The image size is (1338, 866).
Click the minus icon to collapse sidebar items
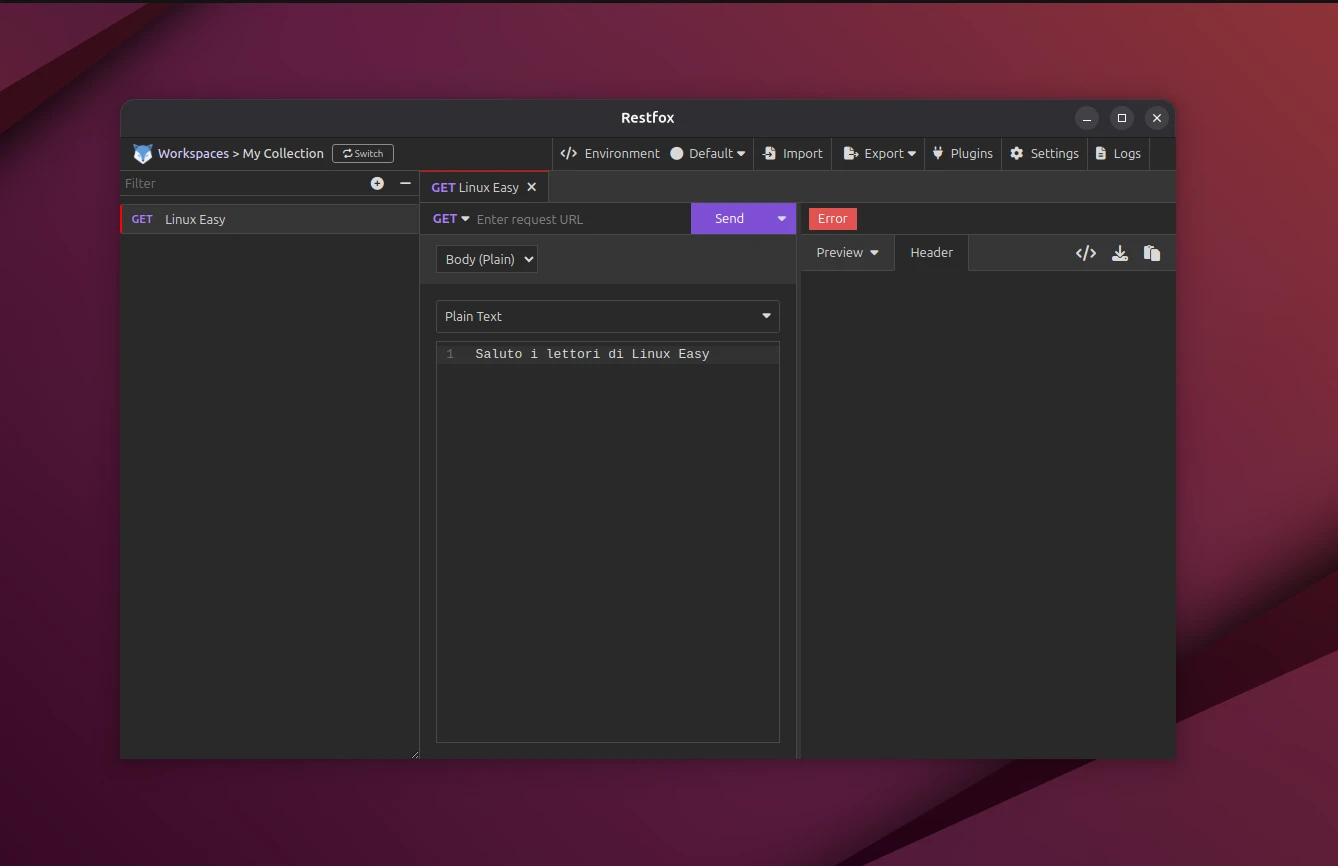(405, 183)
